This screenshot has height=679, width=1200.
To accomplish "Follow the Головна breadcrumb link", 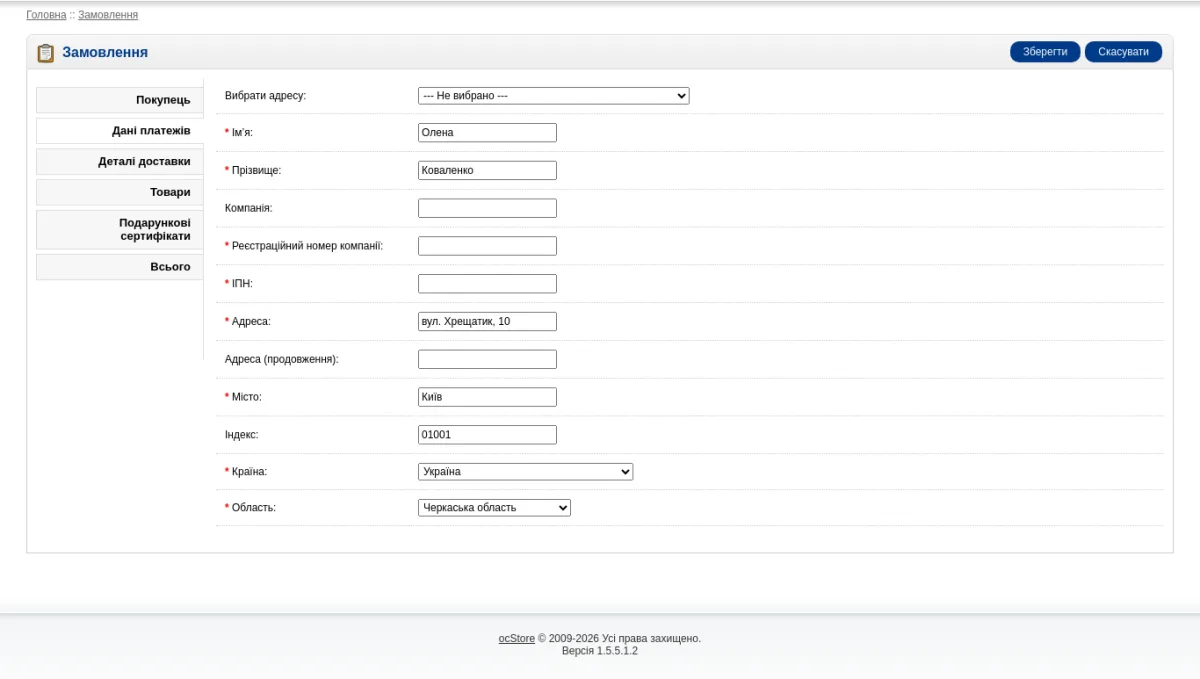I will pos(46,15).
